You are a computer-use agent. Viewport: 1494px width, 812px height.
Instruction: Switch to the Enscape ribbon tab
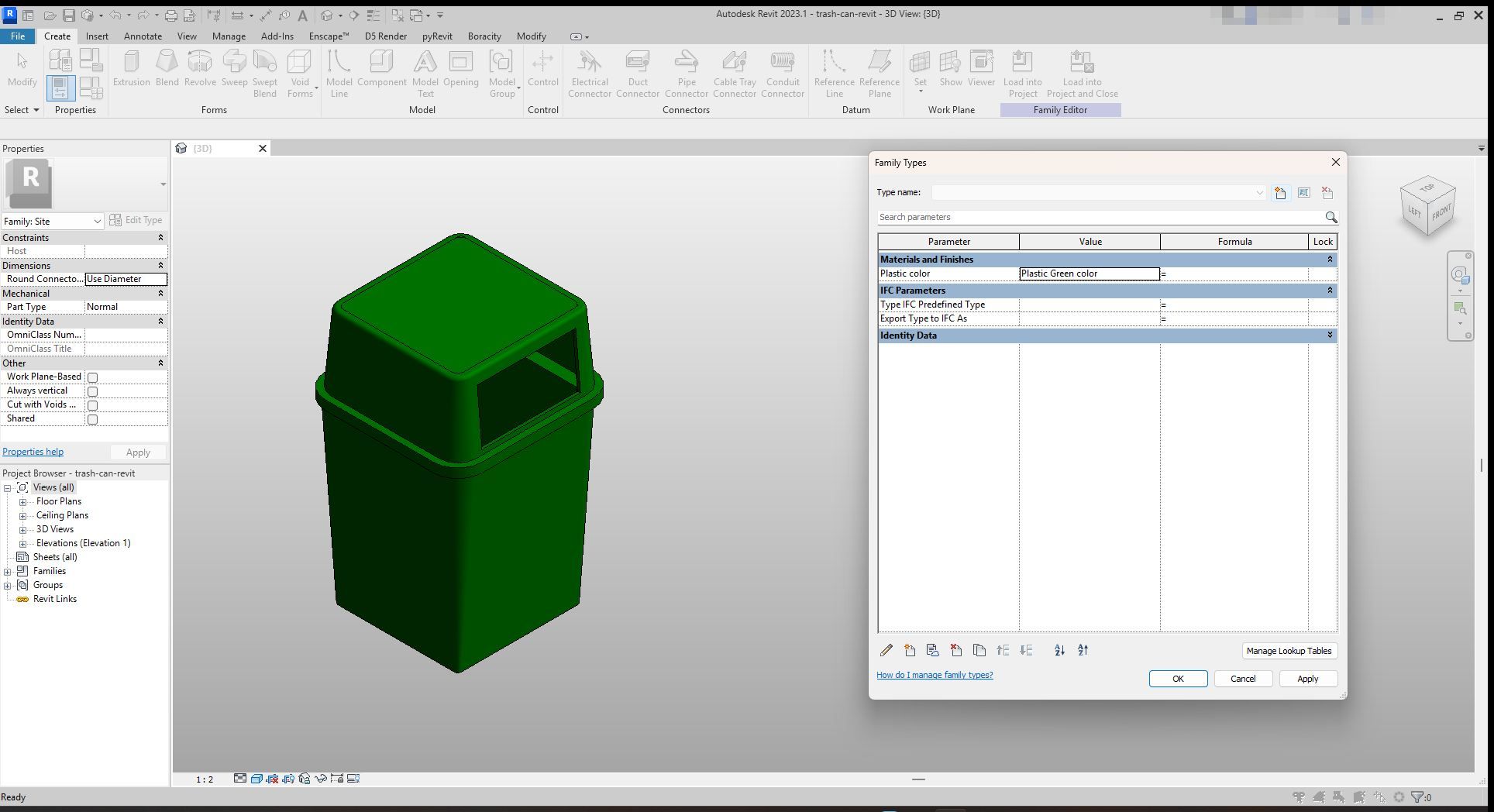tap(329, 36)
